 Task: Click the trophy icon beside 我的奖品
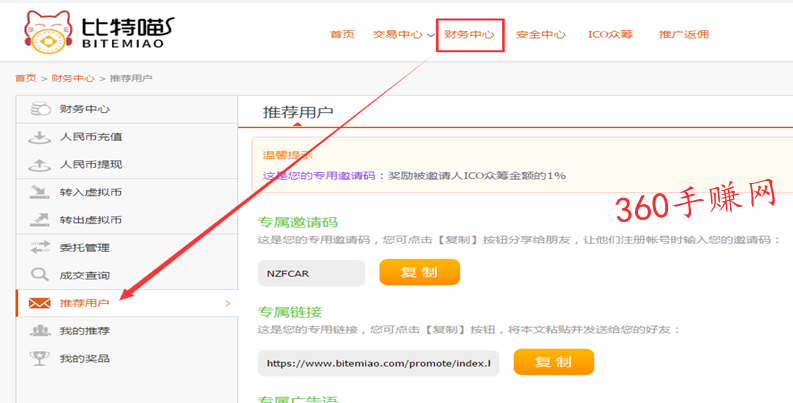pyautogui.click(x=39, y=359)
